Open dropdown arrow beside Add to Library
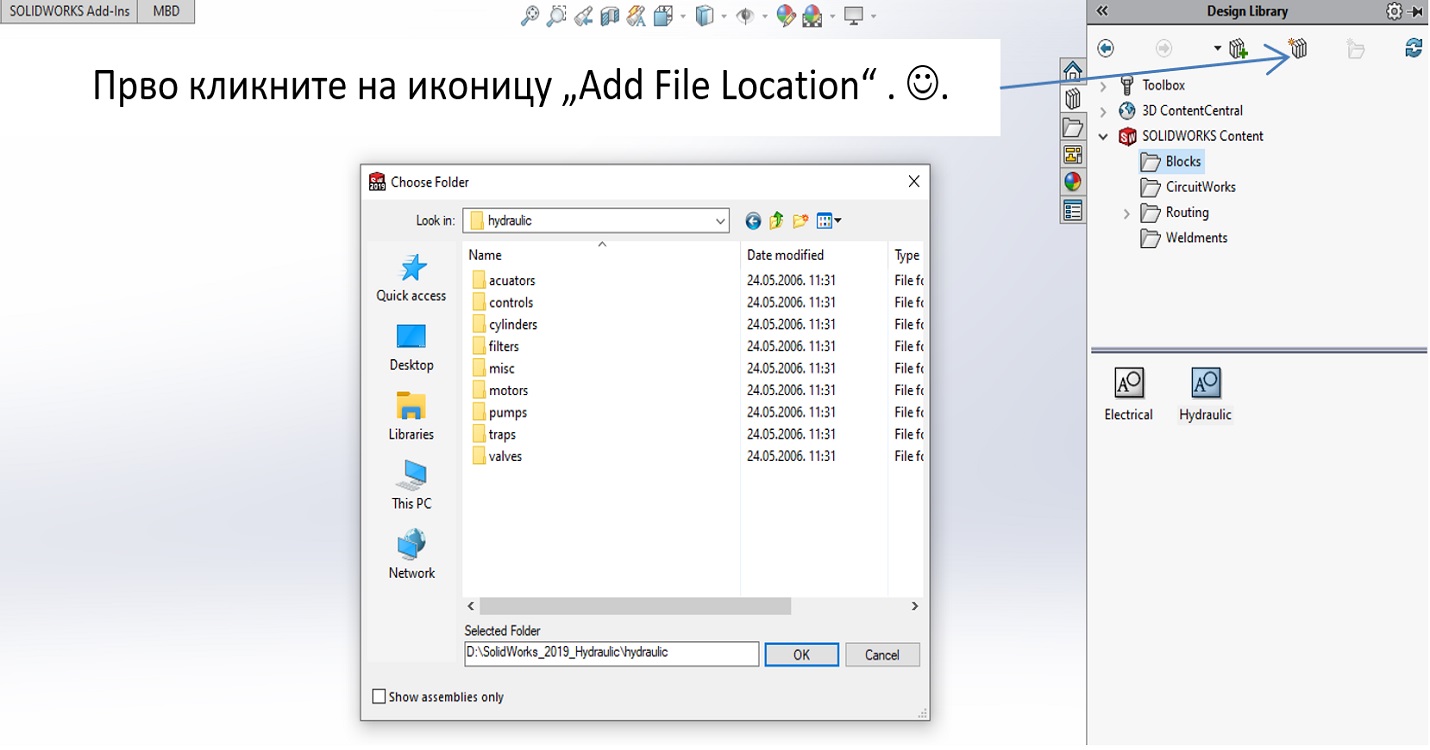Viewport: 1430px width, 750px height. (1217, 48)
